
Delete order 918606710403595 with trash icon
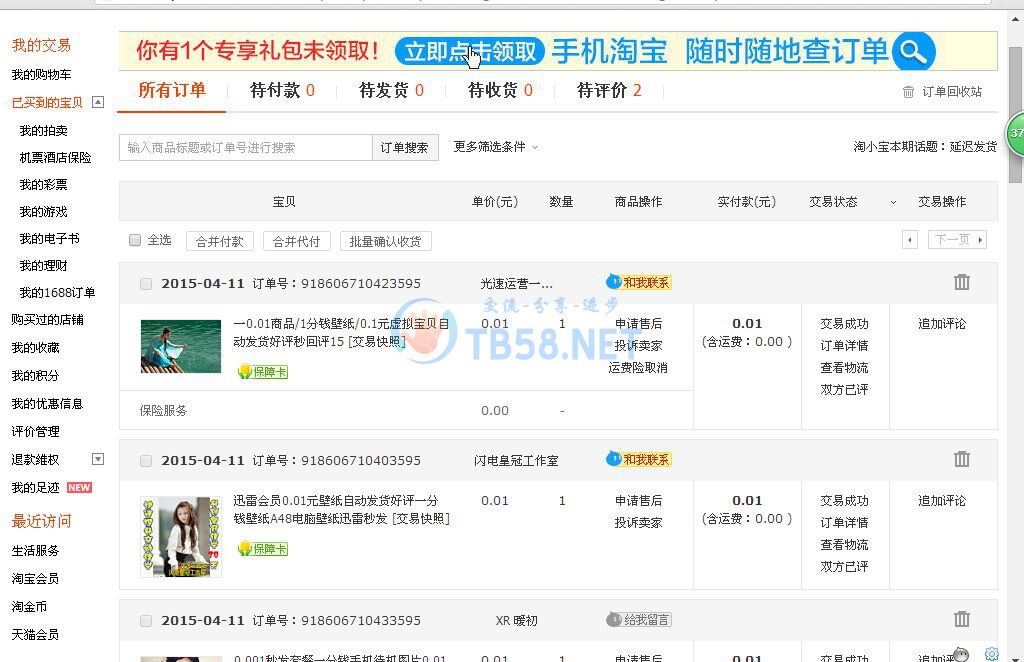[x=961, y=459]
